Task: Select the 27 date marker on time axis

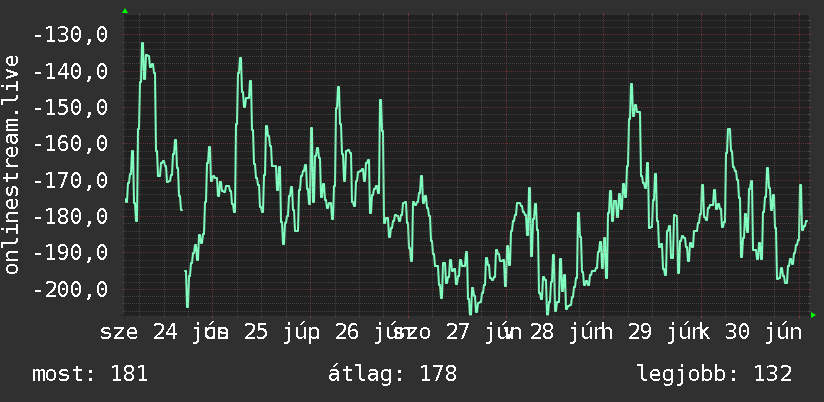Action: pos(457,332)
